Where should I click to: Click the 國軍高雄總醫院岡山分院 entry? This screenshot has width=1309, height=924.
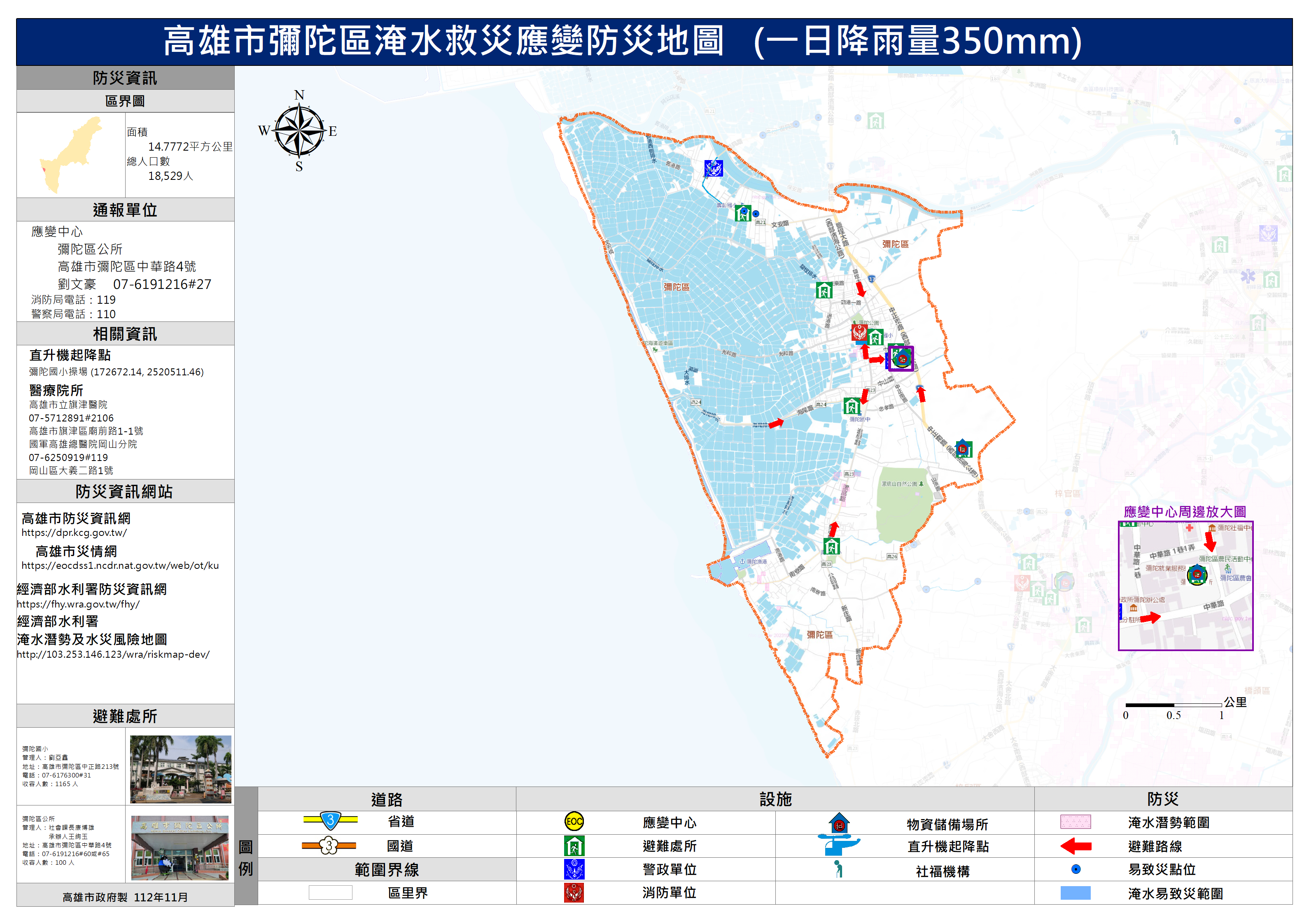click(x=83, y=444)
